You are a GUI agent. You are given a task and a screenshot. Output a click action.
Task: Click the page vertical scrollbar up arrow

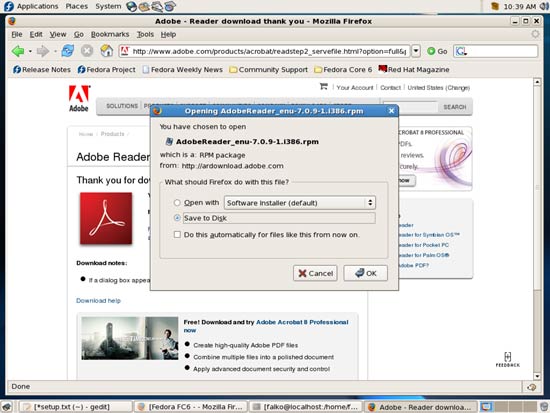point(537,82)
